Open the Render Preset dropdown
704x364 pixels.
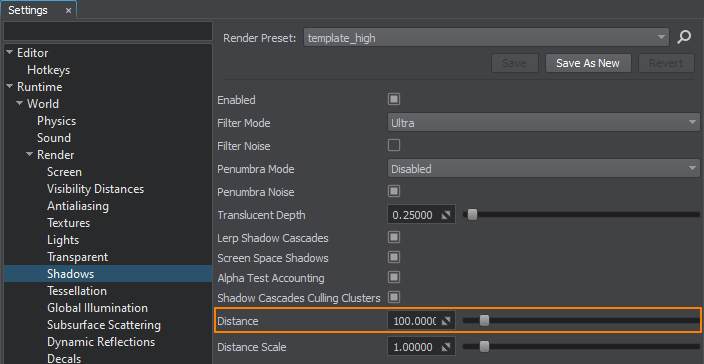(x=486, y=38)
